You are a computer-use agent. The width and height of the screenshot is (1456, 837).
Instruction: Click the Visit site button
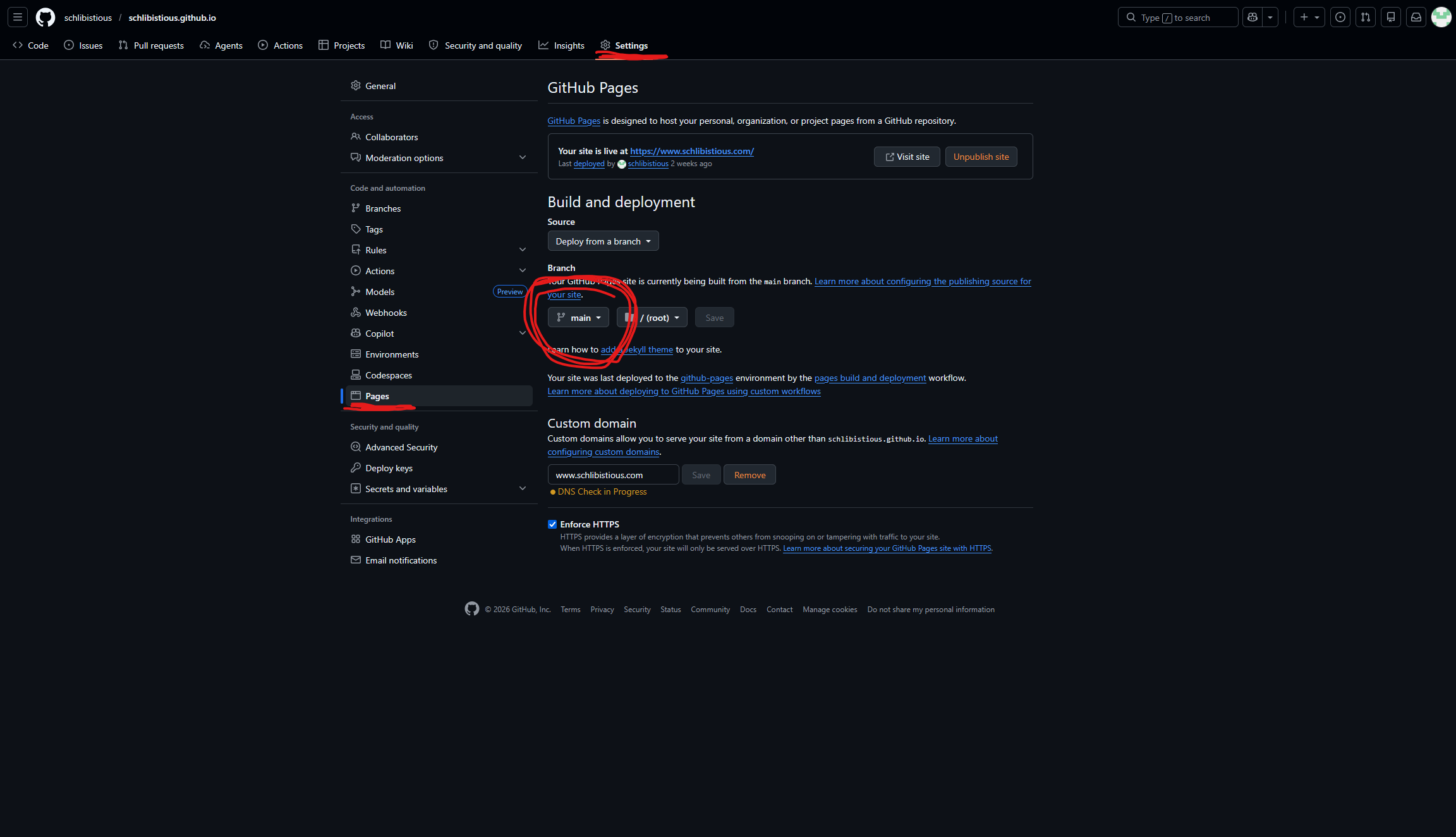pos(907,157)
